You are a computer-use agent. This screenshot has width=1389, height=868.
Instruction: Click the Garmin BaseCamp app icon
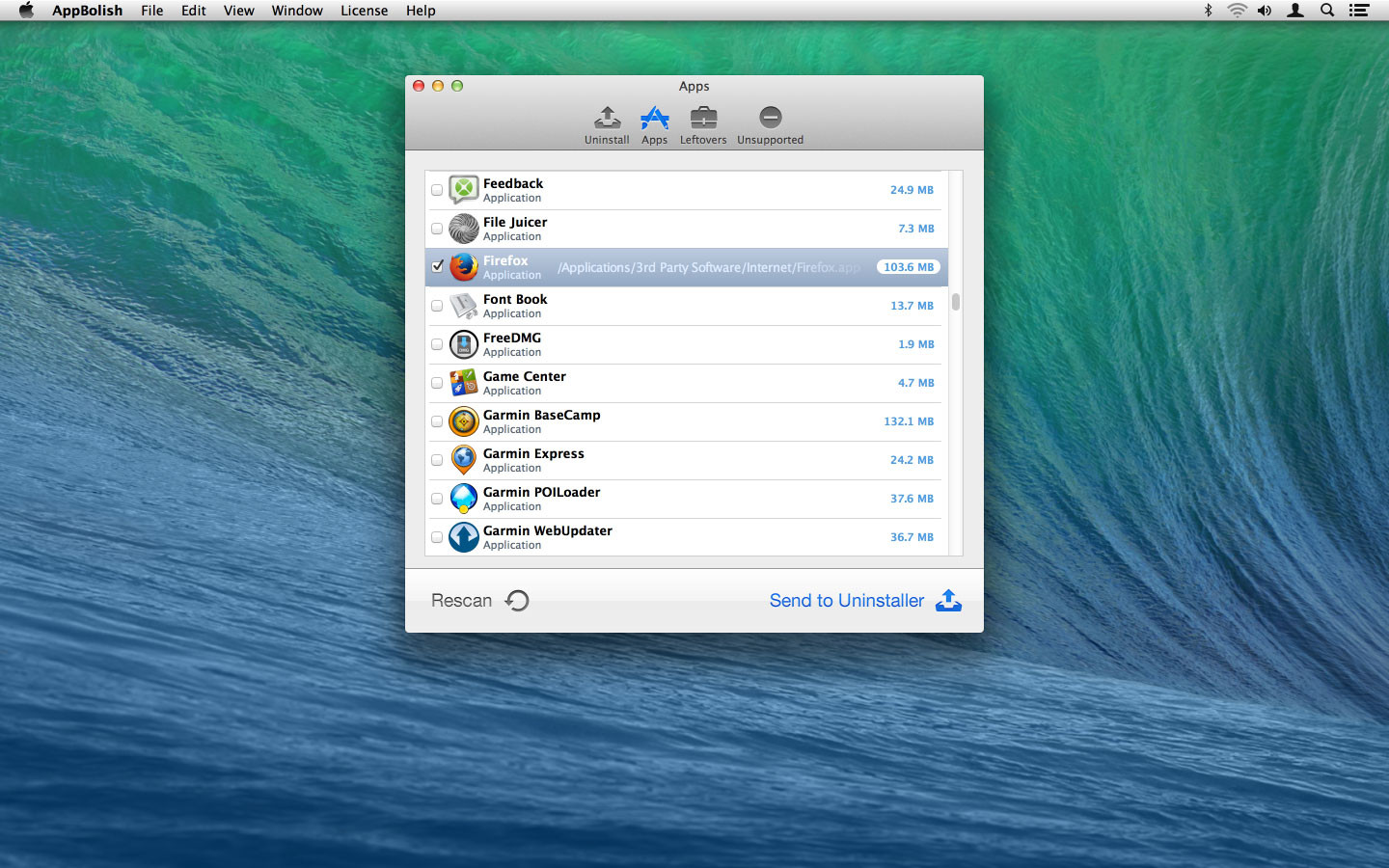click(x=464, y=421)
